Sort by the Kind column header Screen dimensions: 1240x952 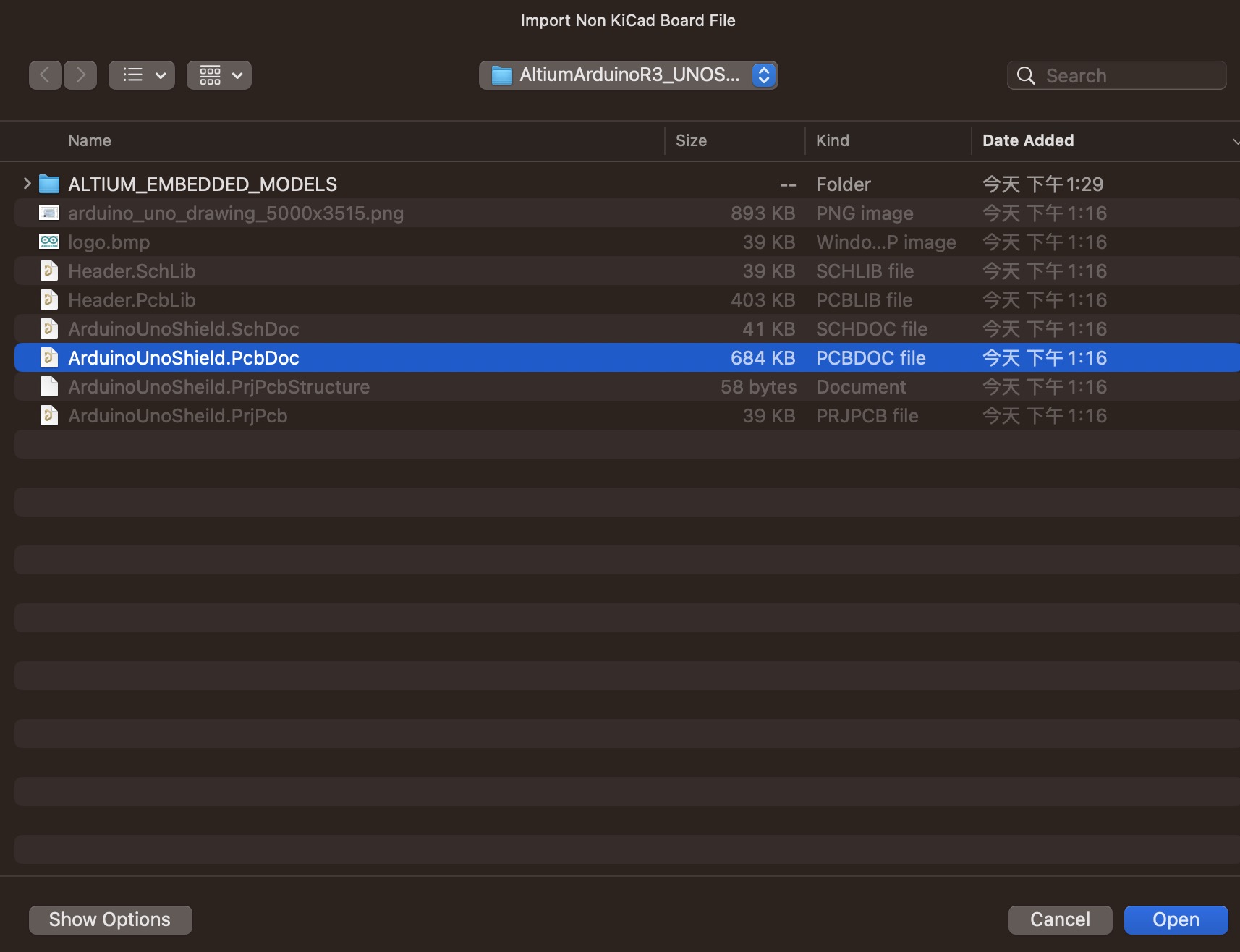tap(833, 140)
